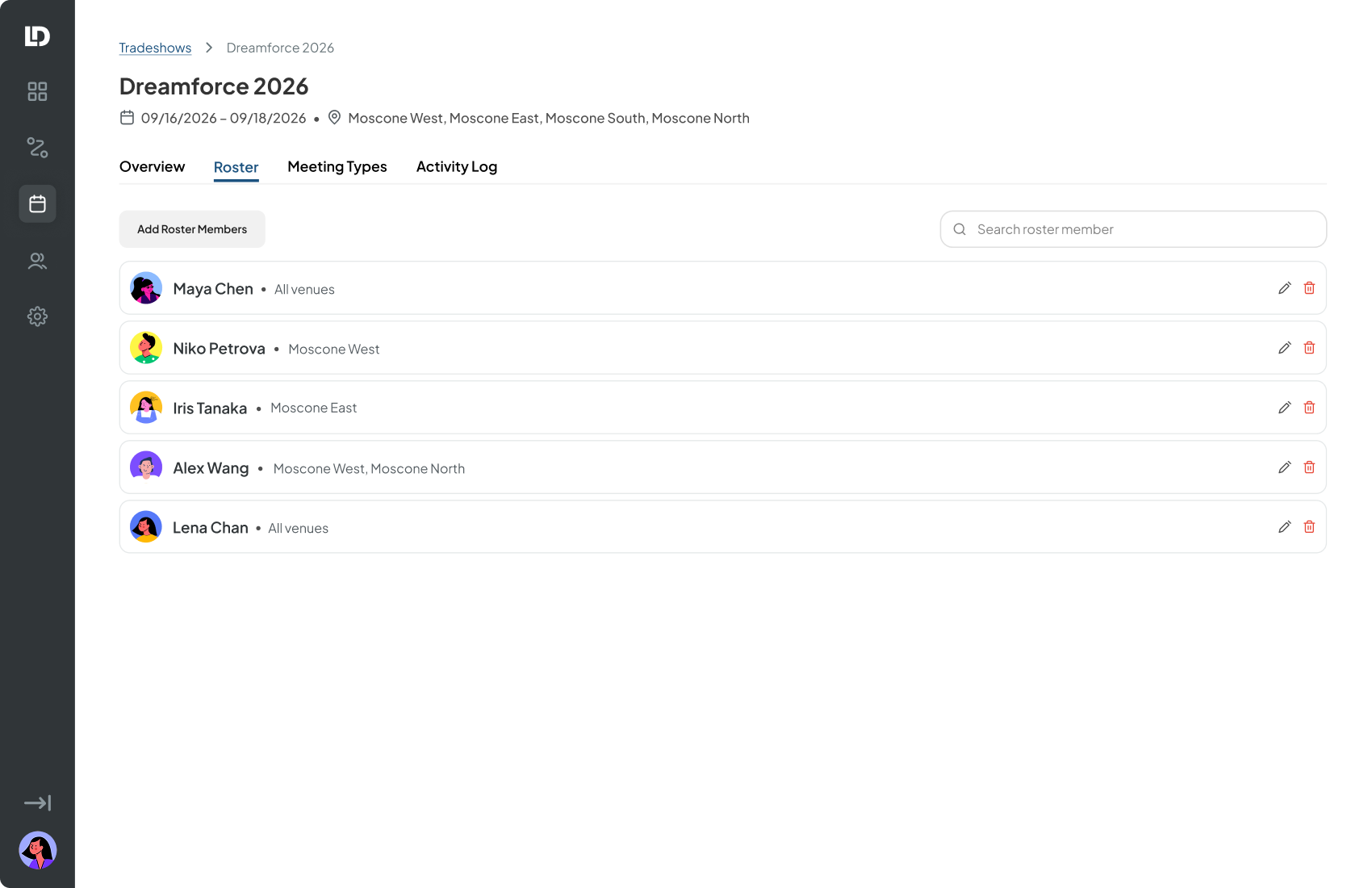The image size is (1372, 888).
Task: Open the settings gear in sidebar
Action: [x=37, y=316]
